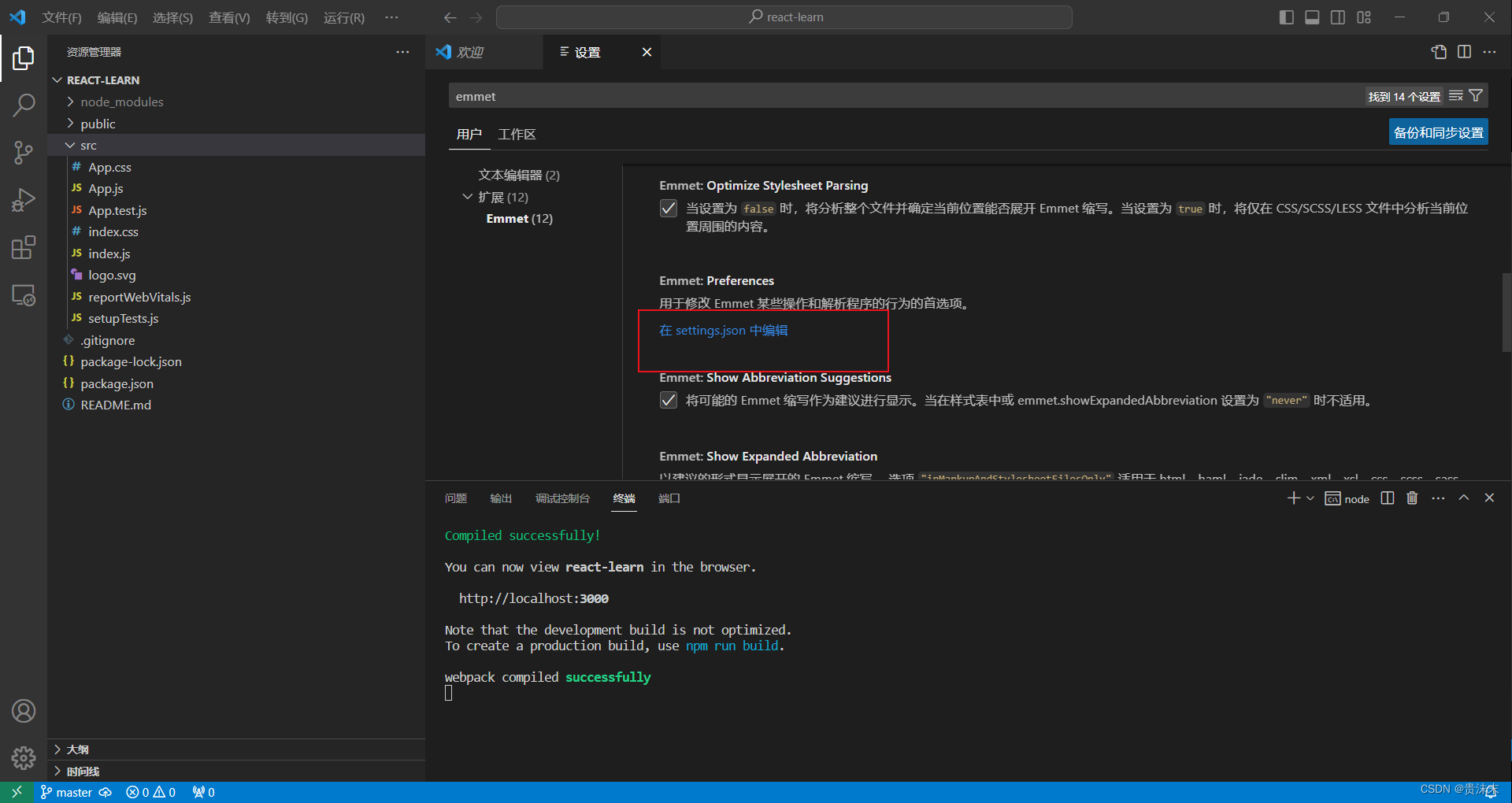Toggle Optimize Stylesheet Parsing checkbox

(669, 209)
